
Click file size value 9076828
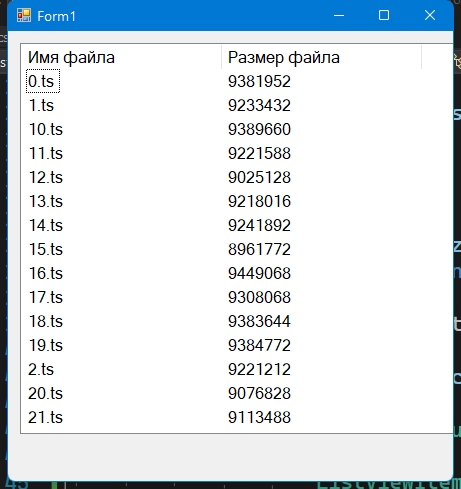click(259, 393)
